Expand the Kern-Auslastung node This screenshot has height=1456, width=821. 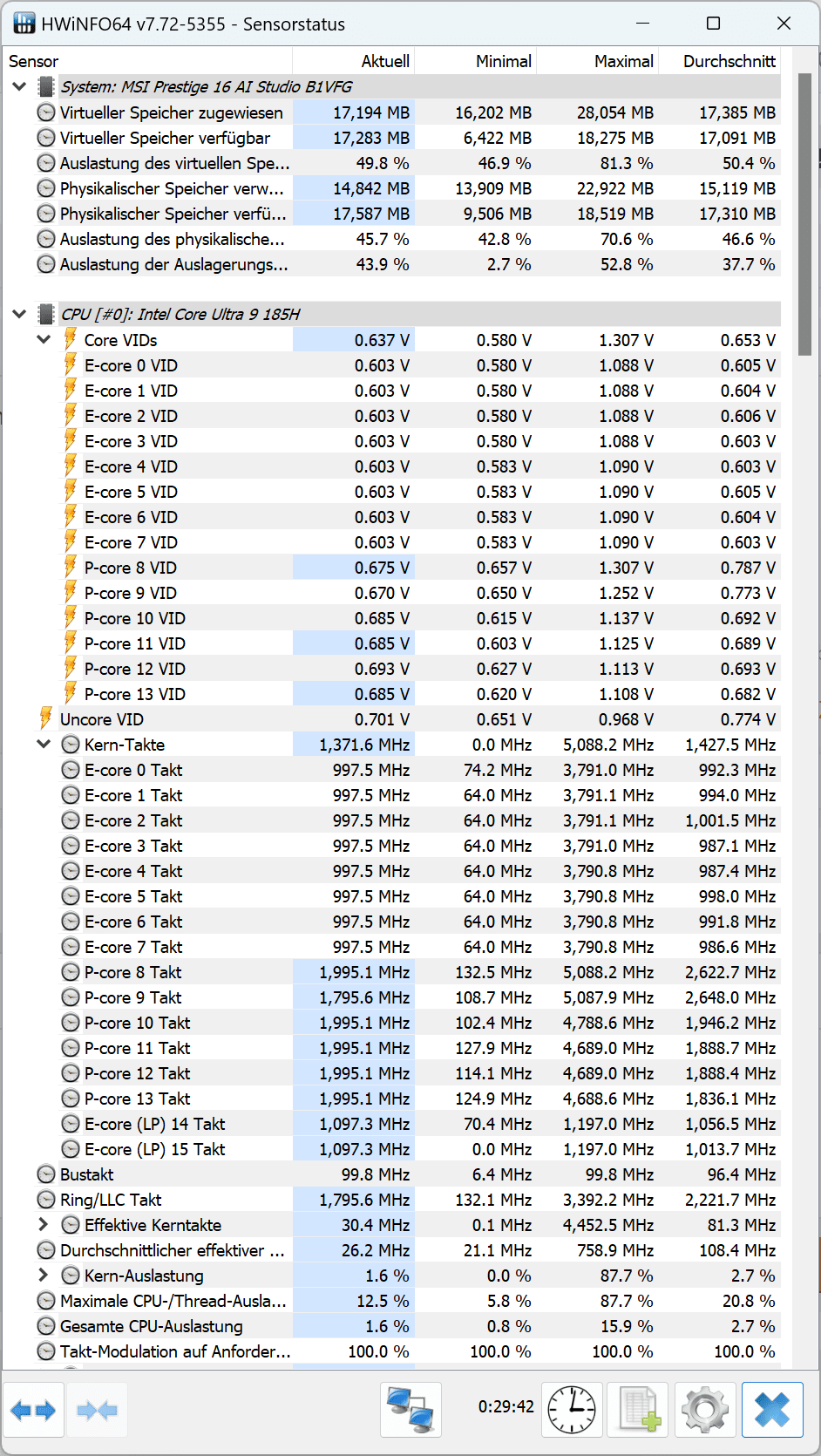click(44, 1276)
